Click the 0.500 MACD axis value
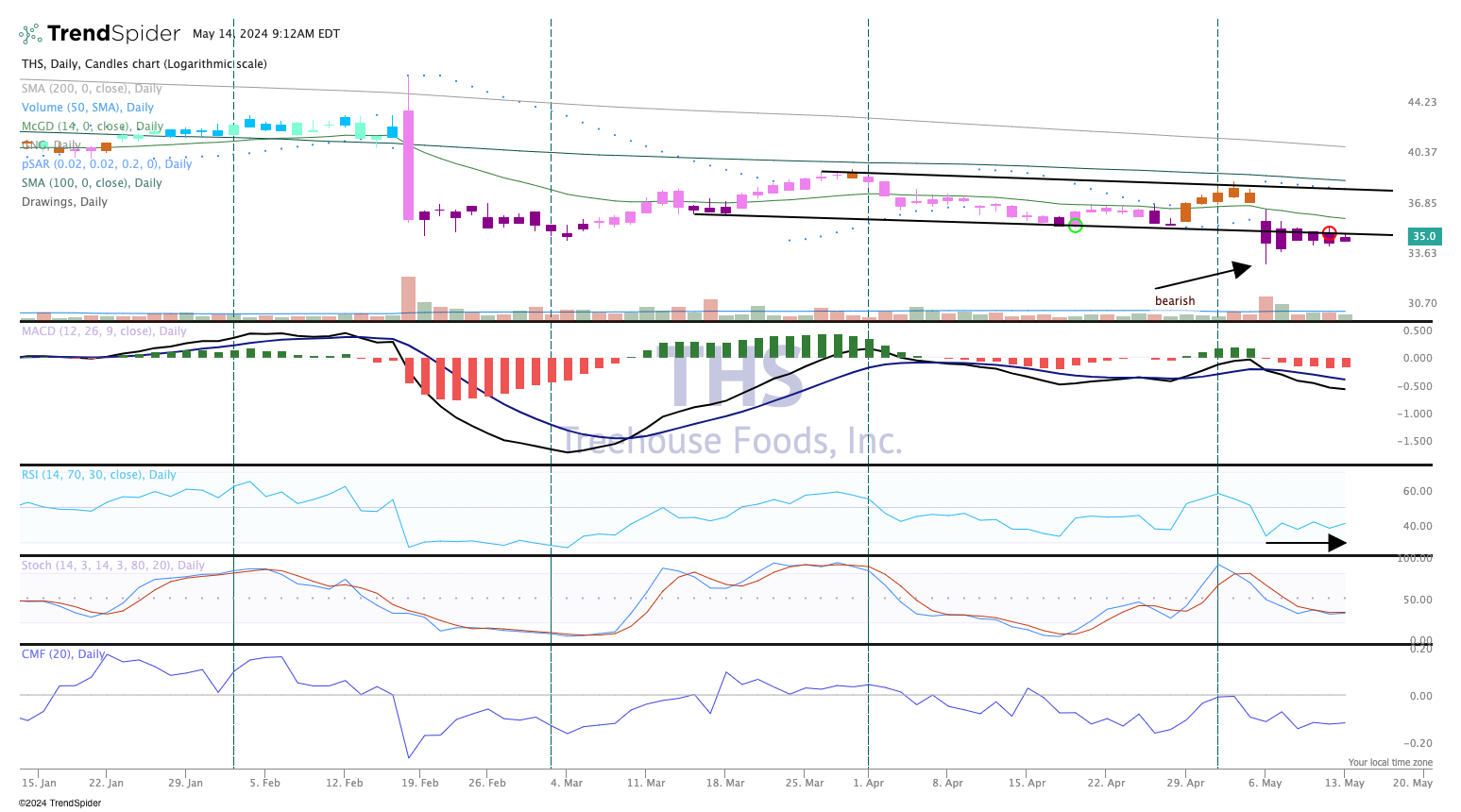 tap(1418, 331)
